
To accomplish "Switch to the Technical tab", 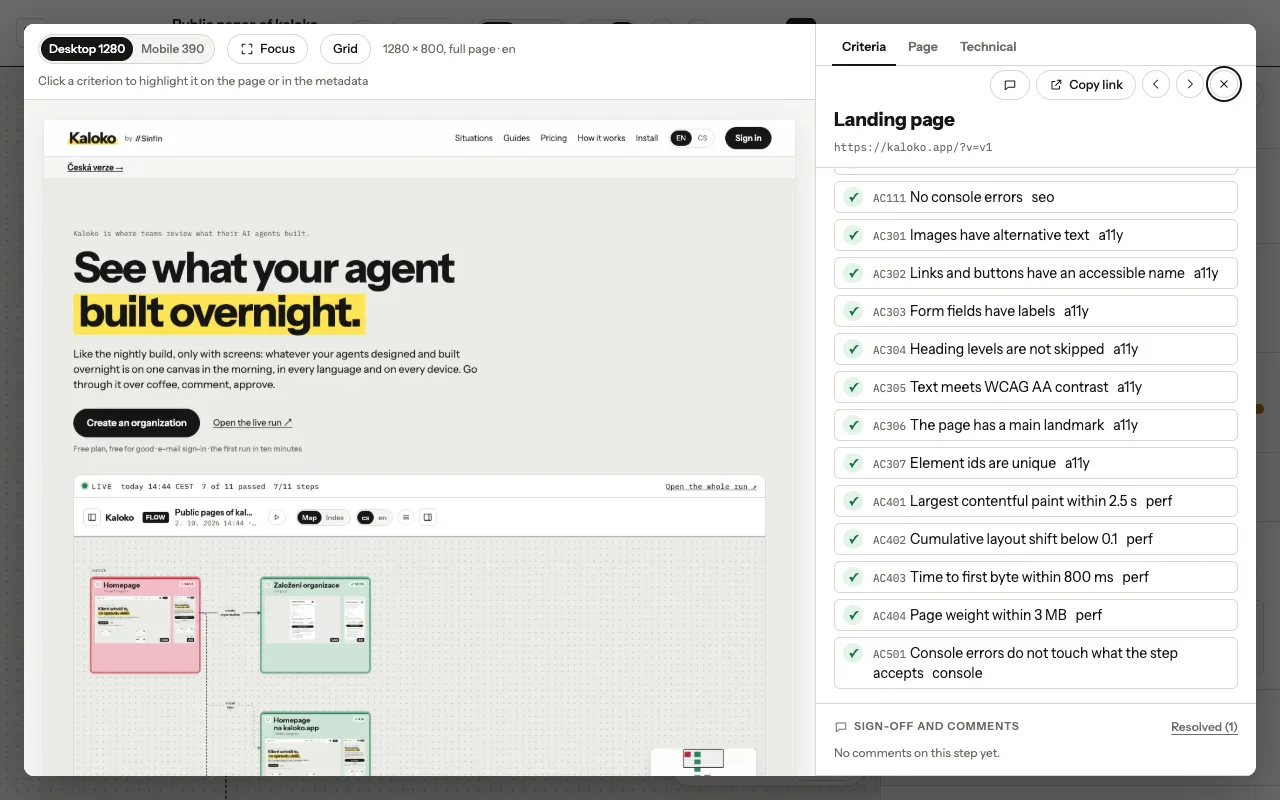I will tap(988, 47).
